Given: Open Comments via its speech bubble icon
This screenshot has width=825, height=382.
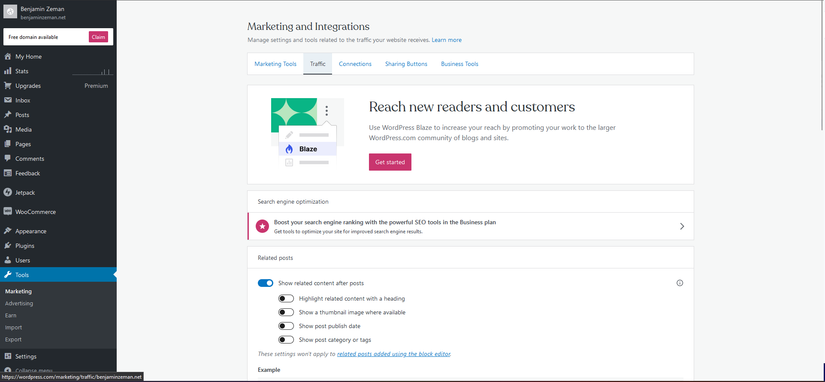Looking at the screenshot, I should click(7, 158).
